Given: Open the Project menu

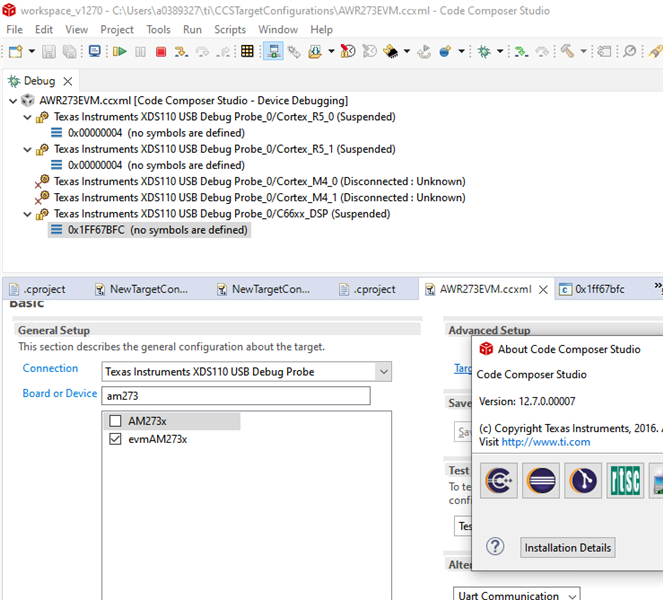Looking at the screenshot, I should [117, 30].
